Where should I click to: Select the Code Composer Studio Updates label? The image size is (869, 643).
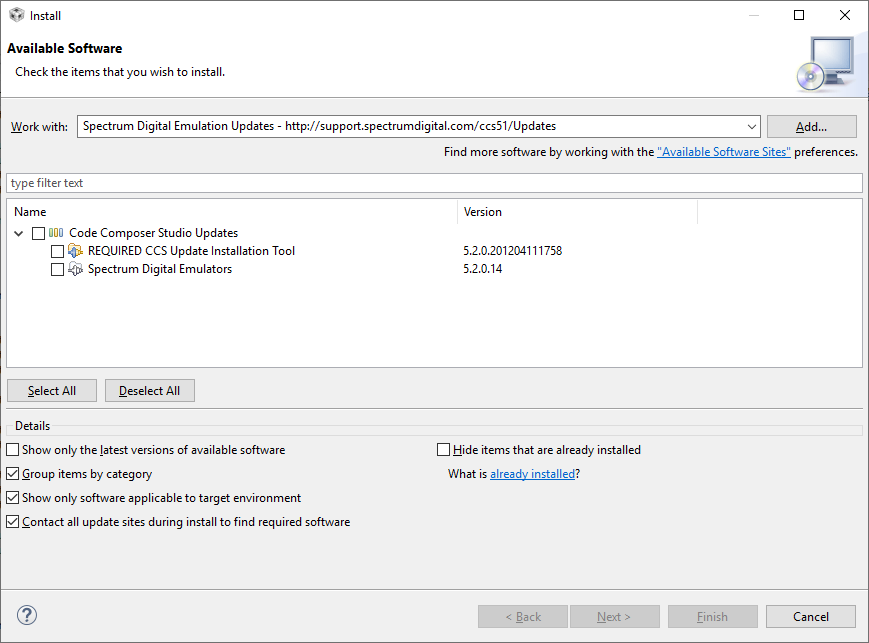point(154,233)
